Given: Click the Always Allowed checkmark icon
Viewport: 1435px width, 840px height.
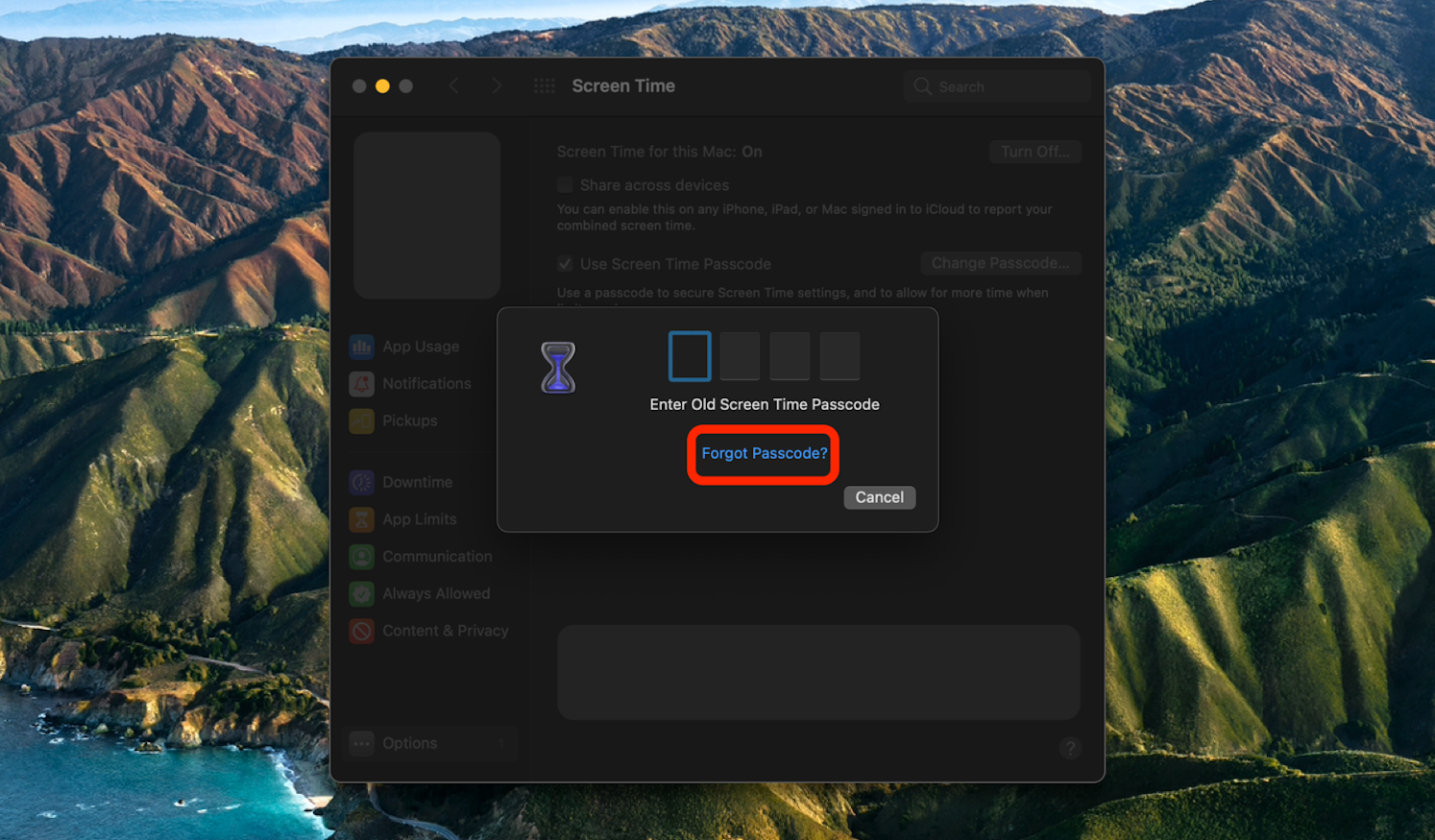Looking at the screenshot, I should click(x=362, y=593).
